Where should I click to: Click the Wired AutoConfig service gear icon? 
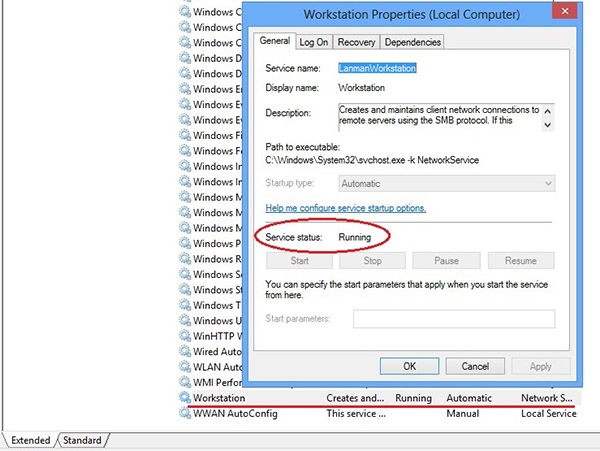(x=184, y=351)
